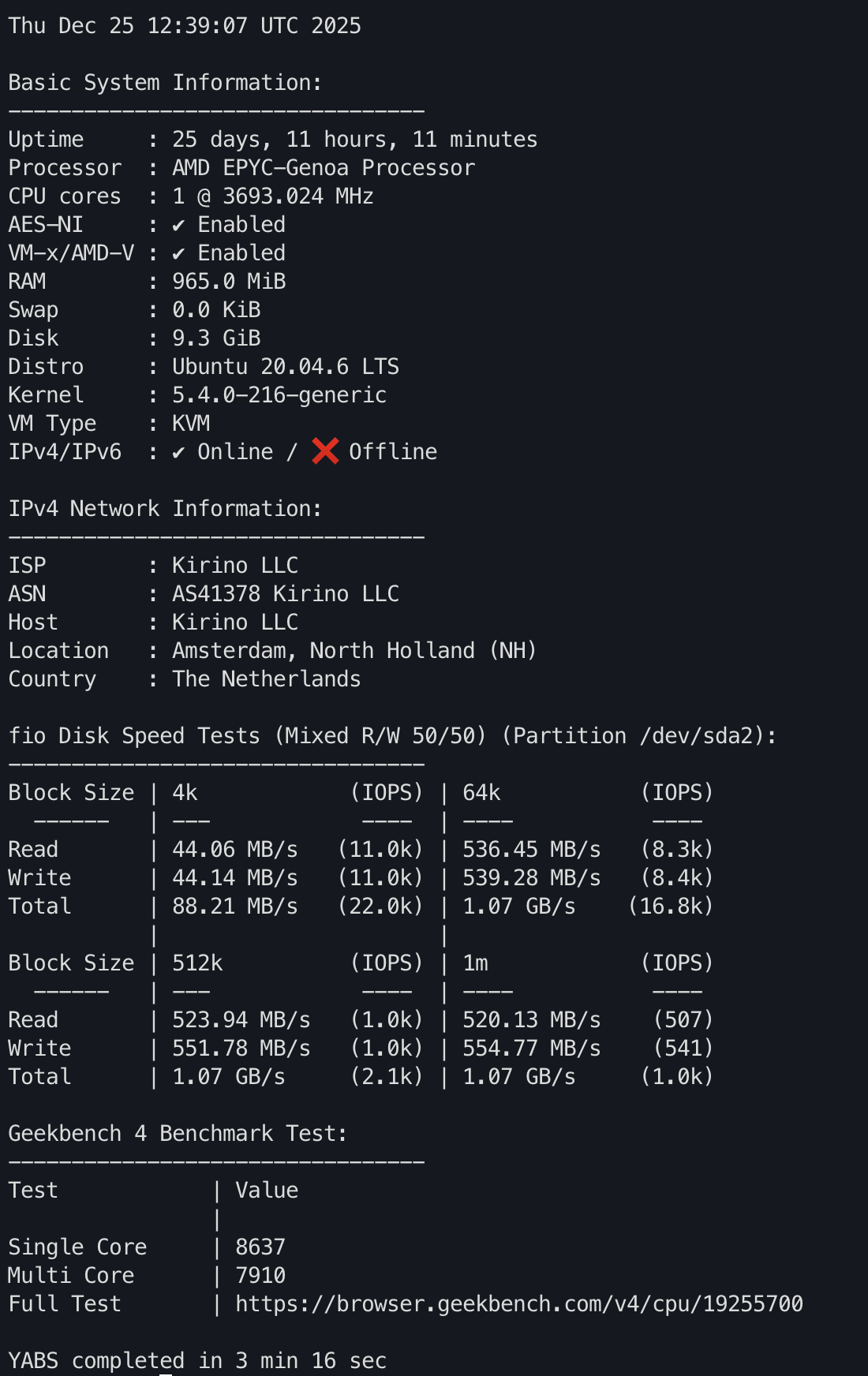Click the AS41378 Kirino LLC ASN value
This screenshot has width=868, height=1376.
click(285, 593)
